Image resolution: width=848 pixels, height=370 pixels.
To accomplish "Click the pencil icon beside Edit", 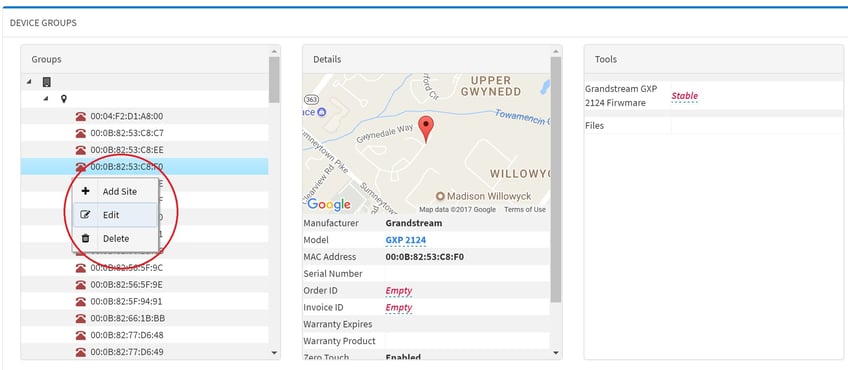I will coord(85,215).
